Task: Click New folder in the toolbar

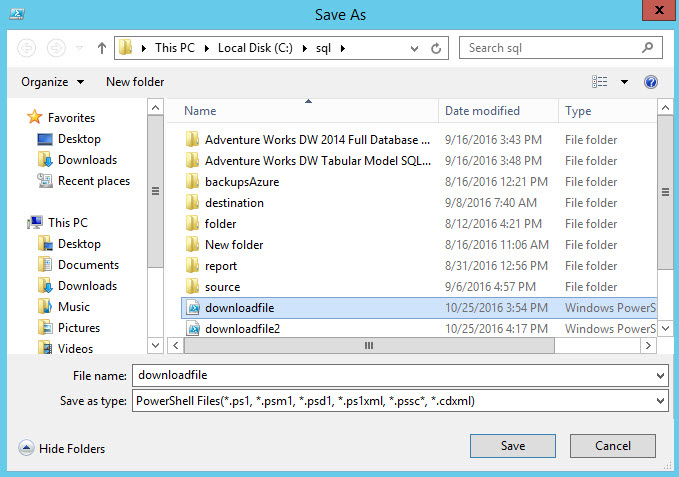Action: coord(135,82)
